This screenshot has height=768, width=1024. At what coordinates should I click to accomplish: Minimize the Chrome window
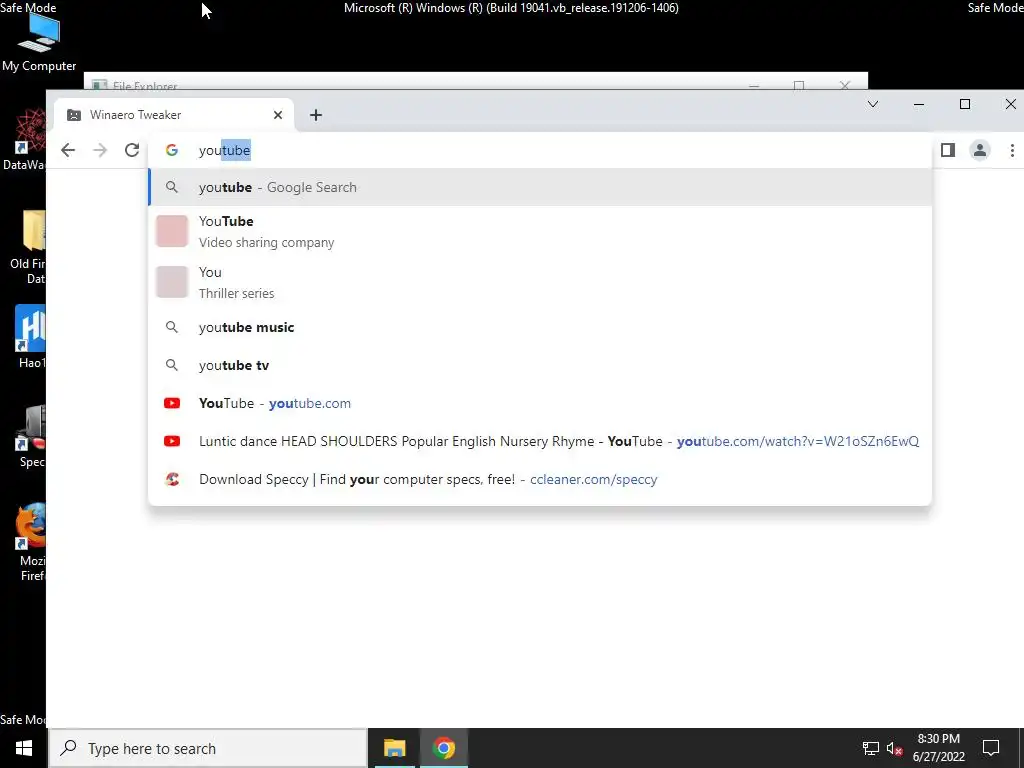(x=919, y=104)
